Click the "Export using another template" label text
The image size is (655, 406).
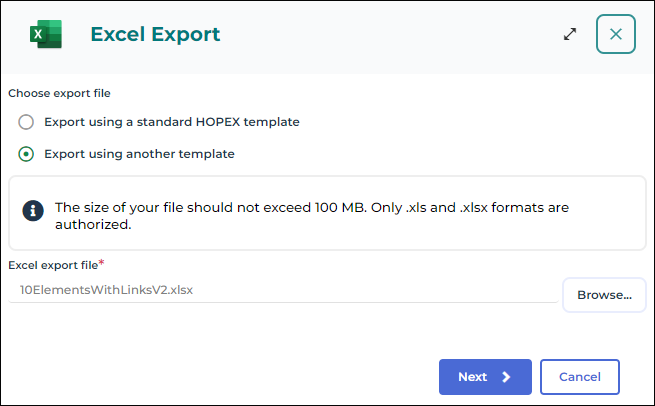pos(140,154)
